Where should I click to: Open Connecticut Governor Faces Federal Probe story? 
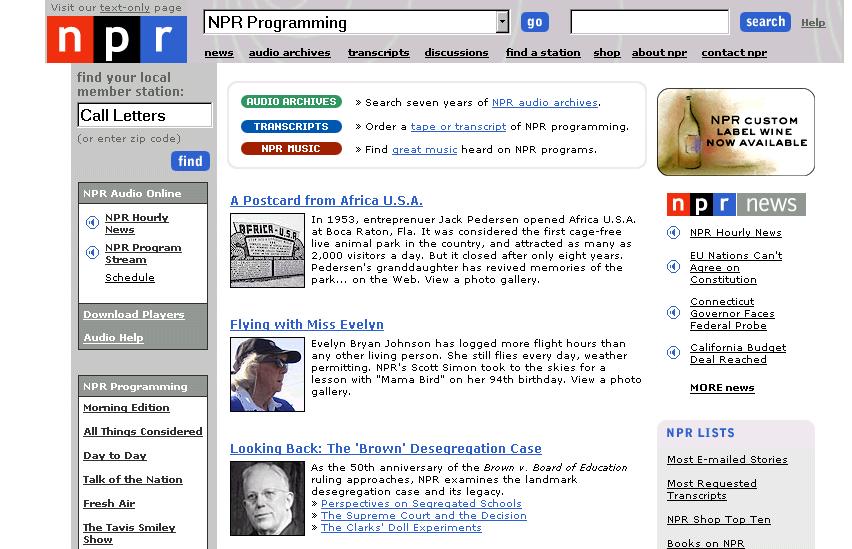pos(732,314)
